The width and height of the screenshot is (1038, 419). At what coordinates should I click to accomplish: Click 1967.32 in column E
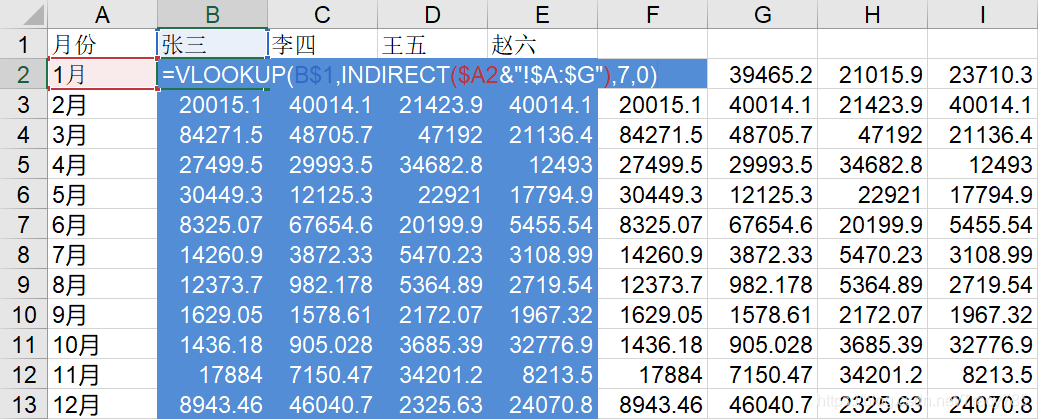(x=542, y=314)
